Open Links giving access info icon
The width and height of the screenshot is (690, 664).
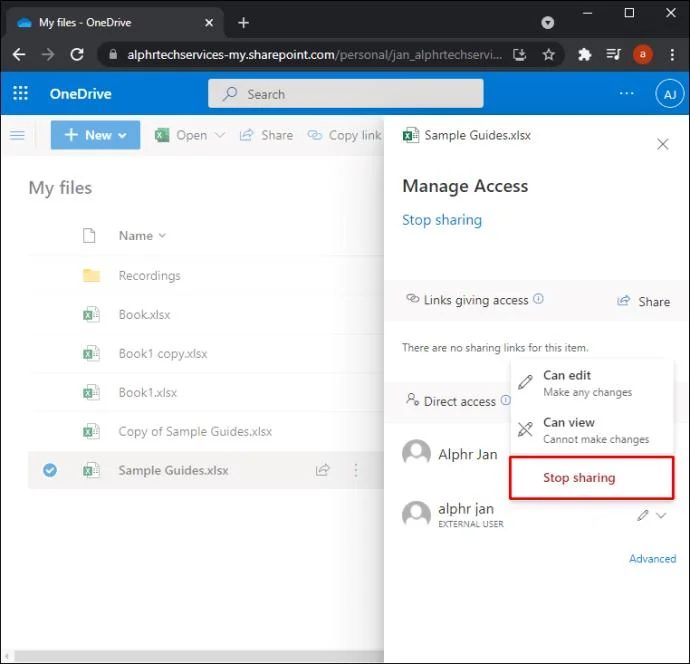538,299
